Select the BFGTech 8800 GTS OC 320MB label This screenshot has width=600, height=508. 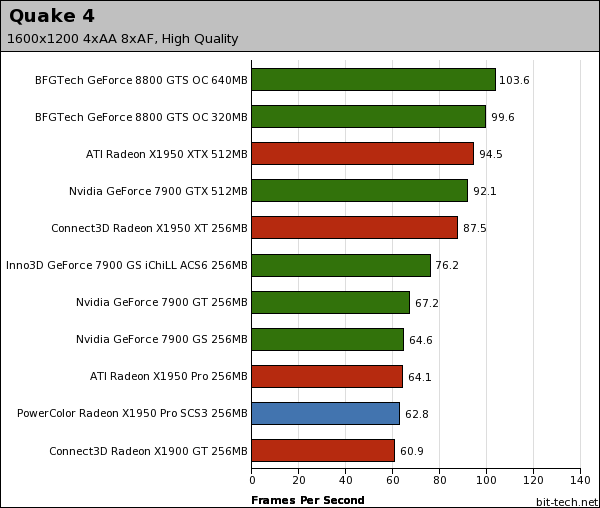pyautogui.click(x=141, y=117)
